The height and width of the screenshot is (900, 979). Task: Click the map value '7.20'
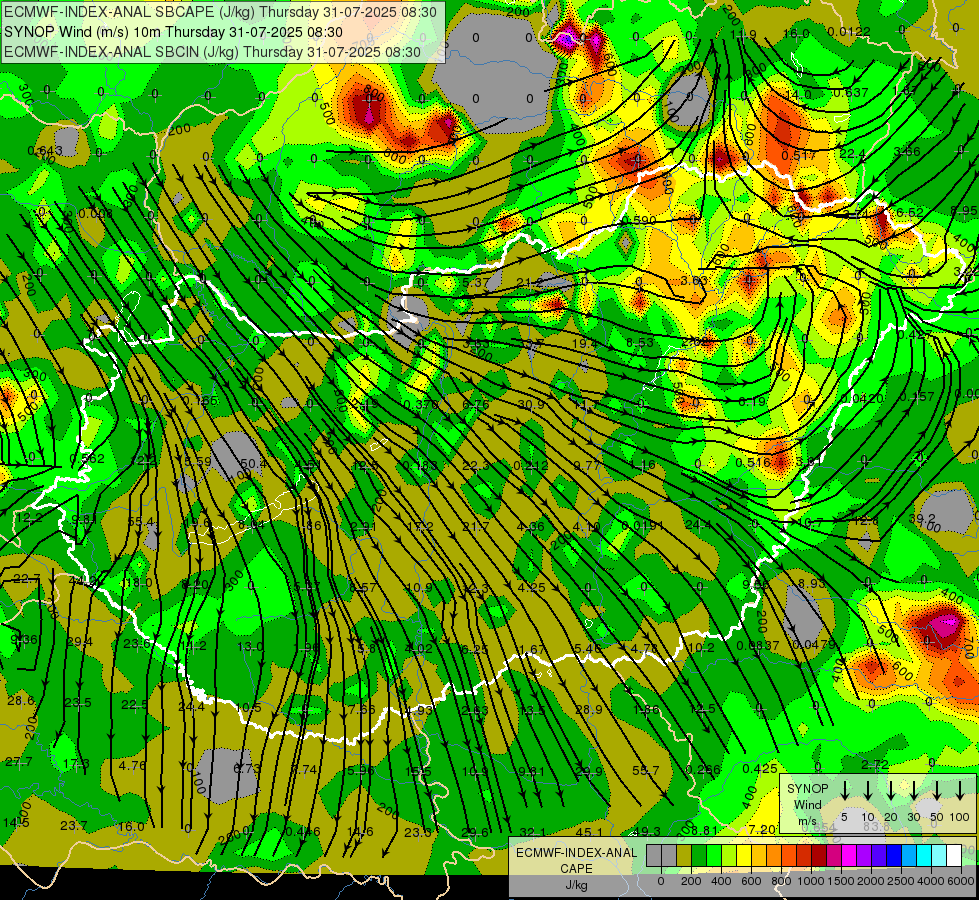(761, 829)
